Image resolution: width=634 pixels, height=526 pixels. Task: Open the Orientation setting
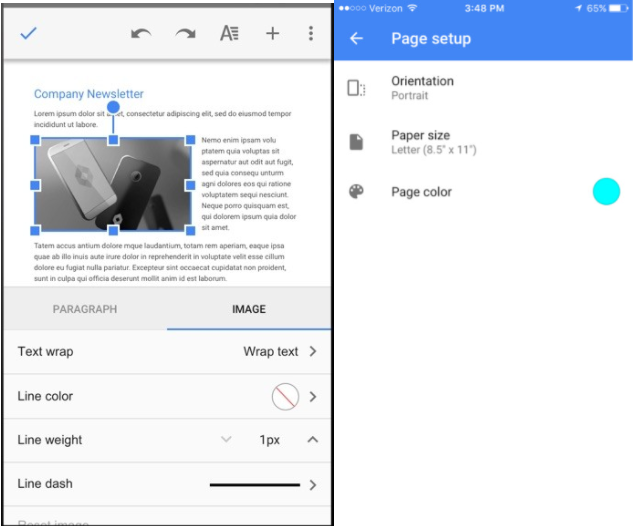484,88
